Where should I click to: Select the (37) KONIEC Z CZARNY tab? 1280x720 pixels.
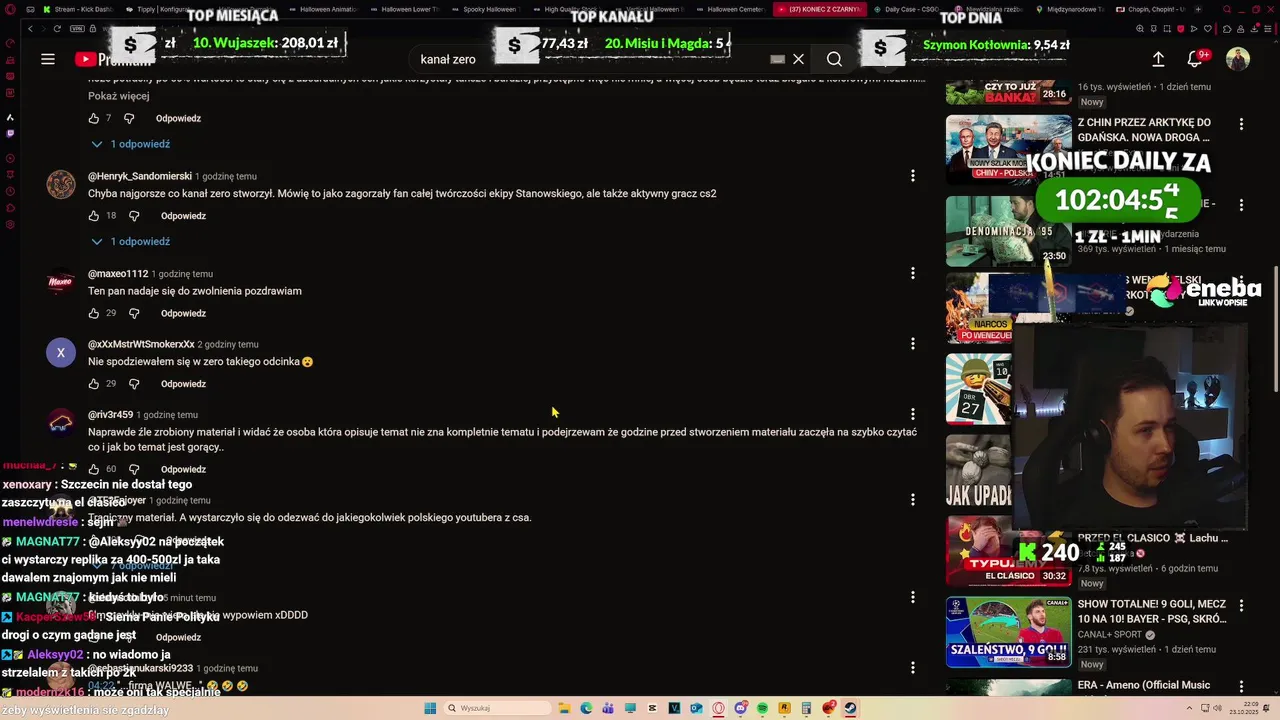point(819,9)
